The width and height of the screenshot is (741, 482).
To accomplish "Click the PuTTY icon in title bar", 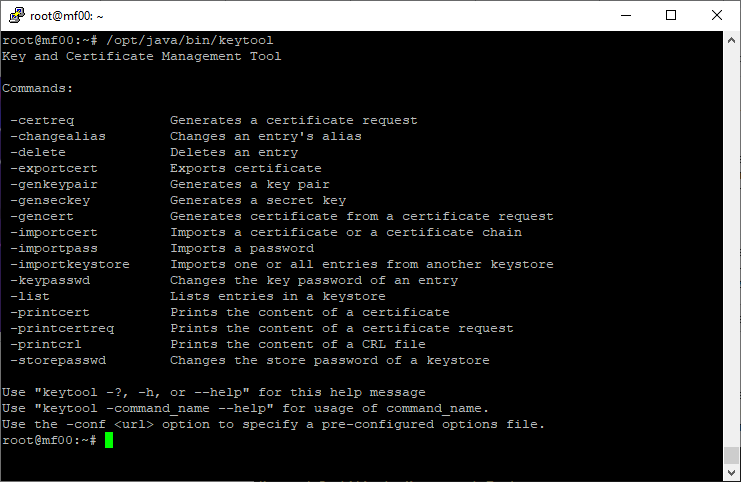I will click(x=17, y=15).
